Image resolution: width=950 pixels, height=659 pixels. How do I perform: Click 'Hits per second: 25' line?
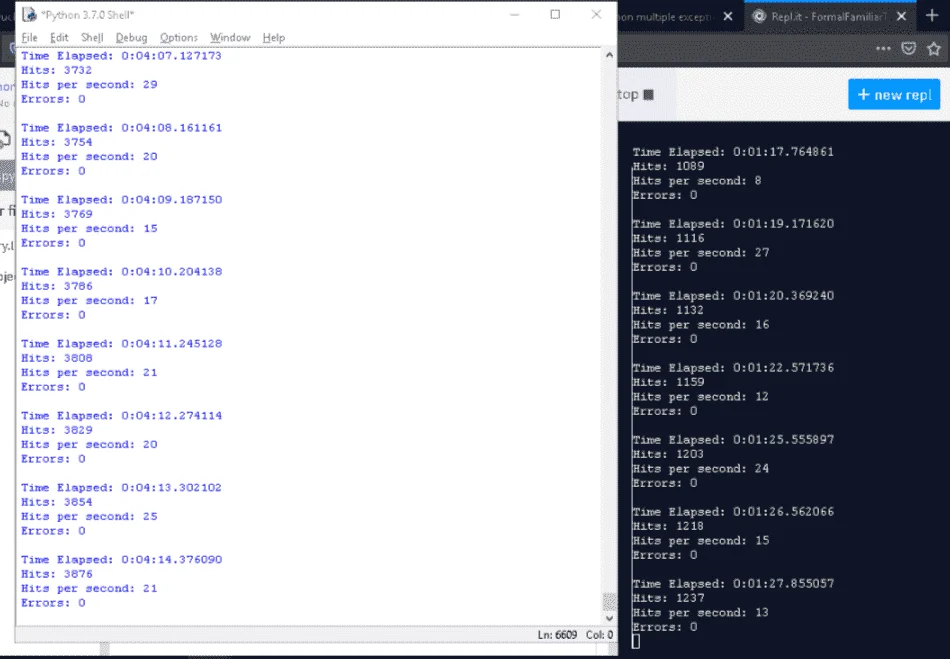tap(89, 517)
